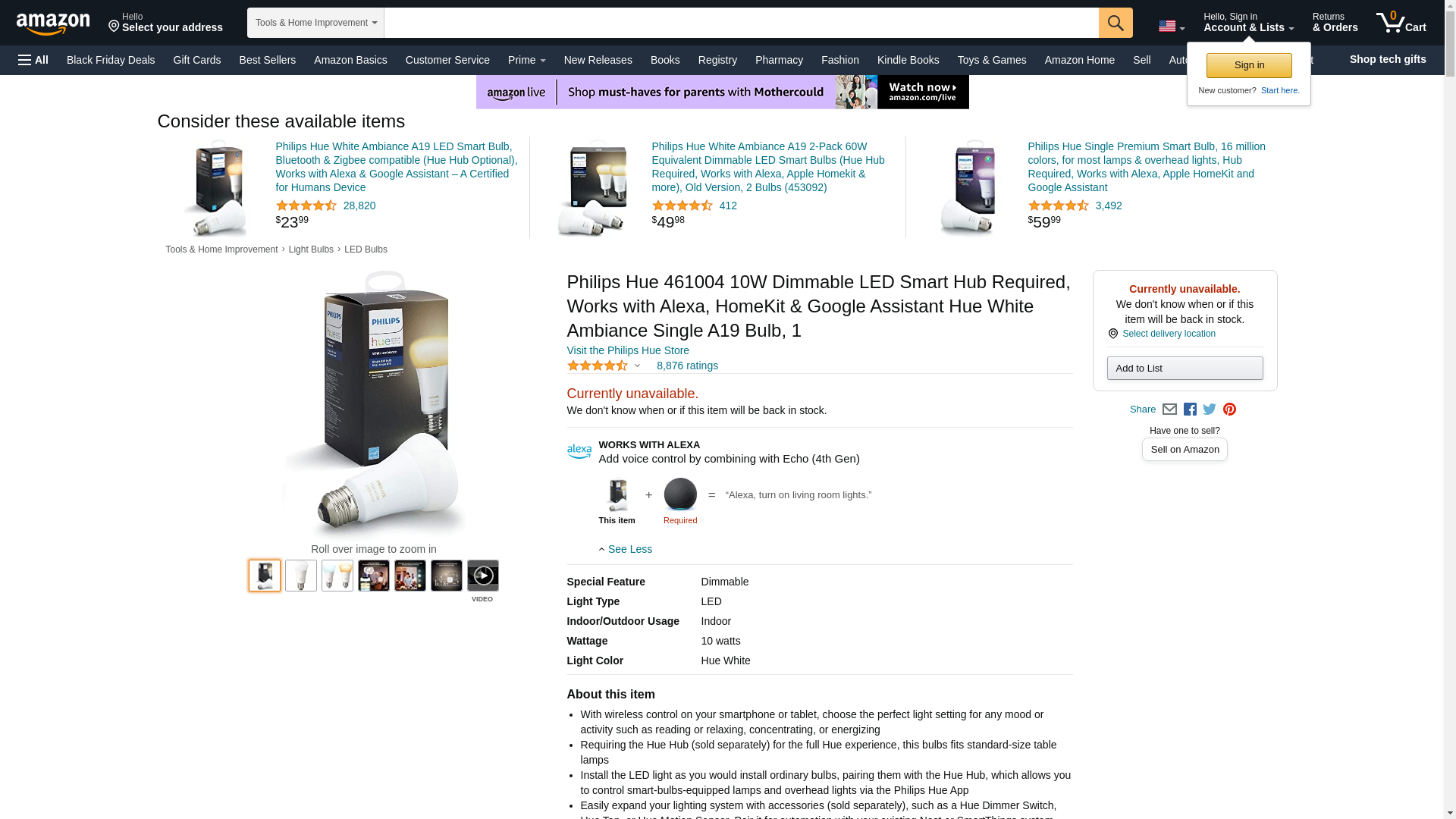The image size is (1456, 819).
Task: Go to the Amazon logo homepage
Action: coord(53,24)
